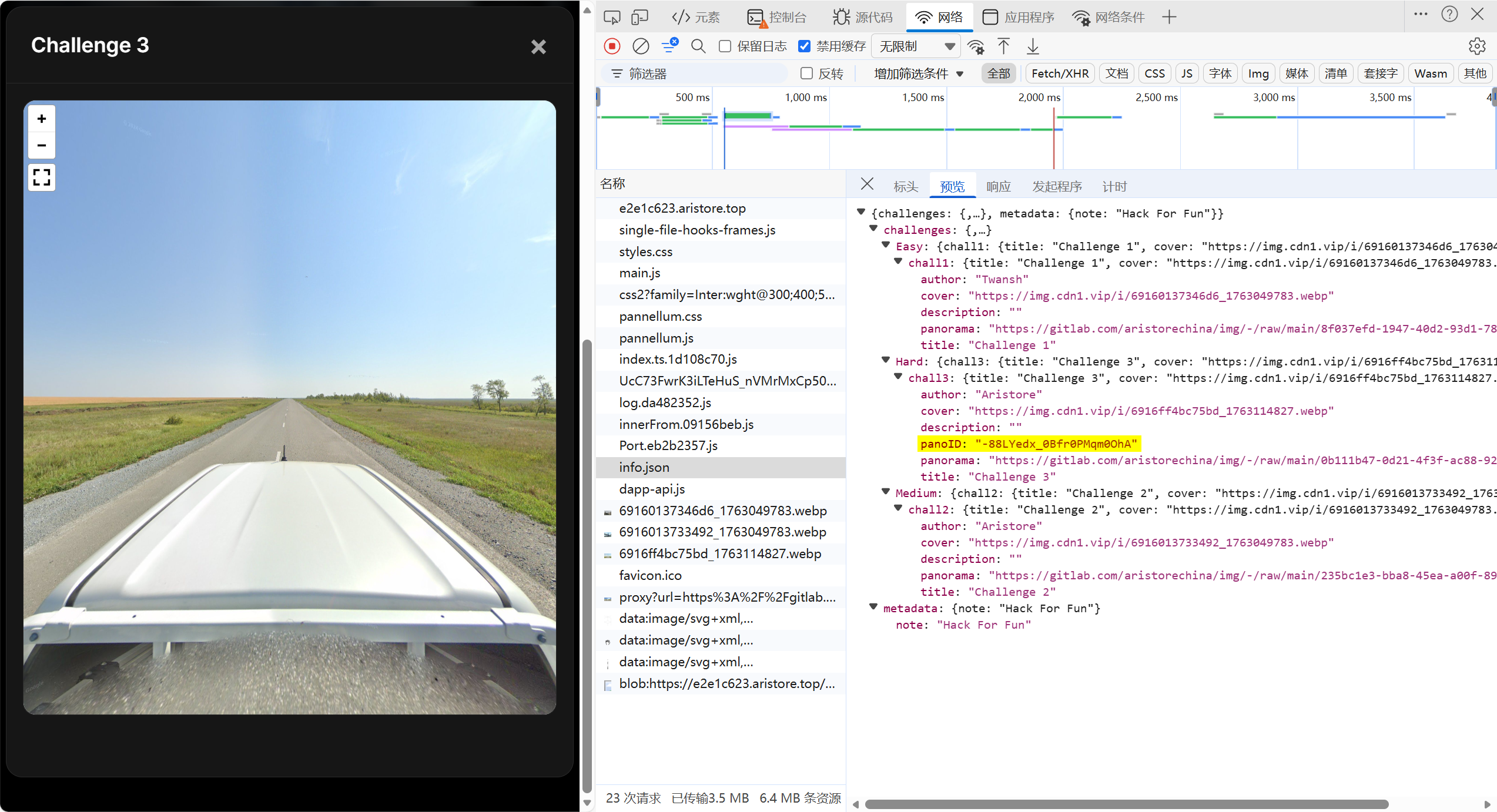This screenshot has height=812, width=1497.
Task: Enter fullscreen on the panorama viewer
Action: [42, 177]
